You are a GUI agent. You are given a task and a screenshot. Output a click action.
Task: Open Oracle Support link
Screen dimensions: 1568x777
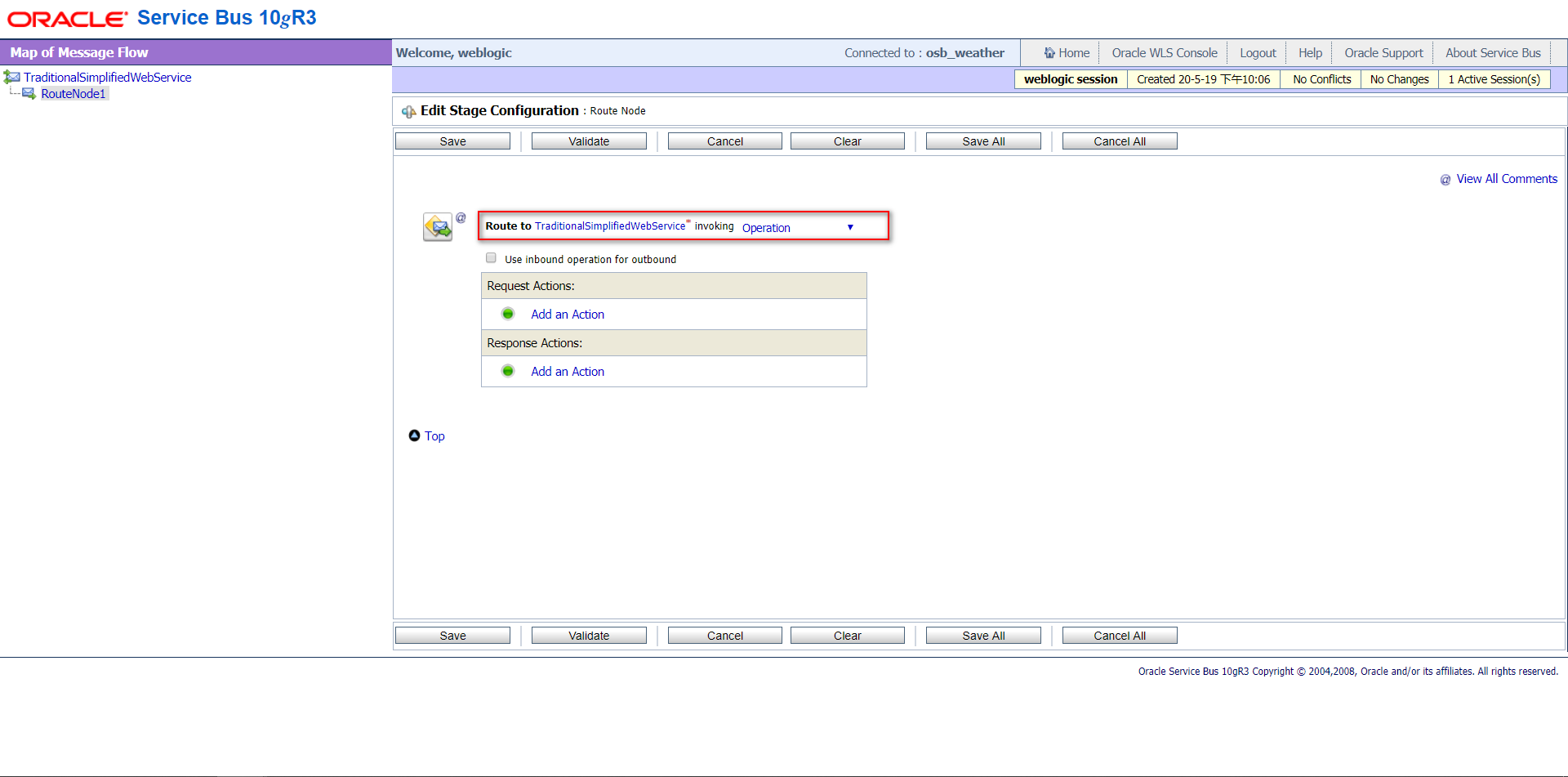1383,53
